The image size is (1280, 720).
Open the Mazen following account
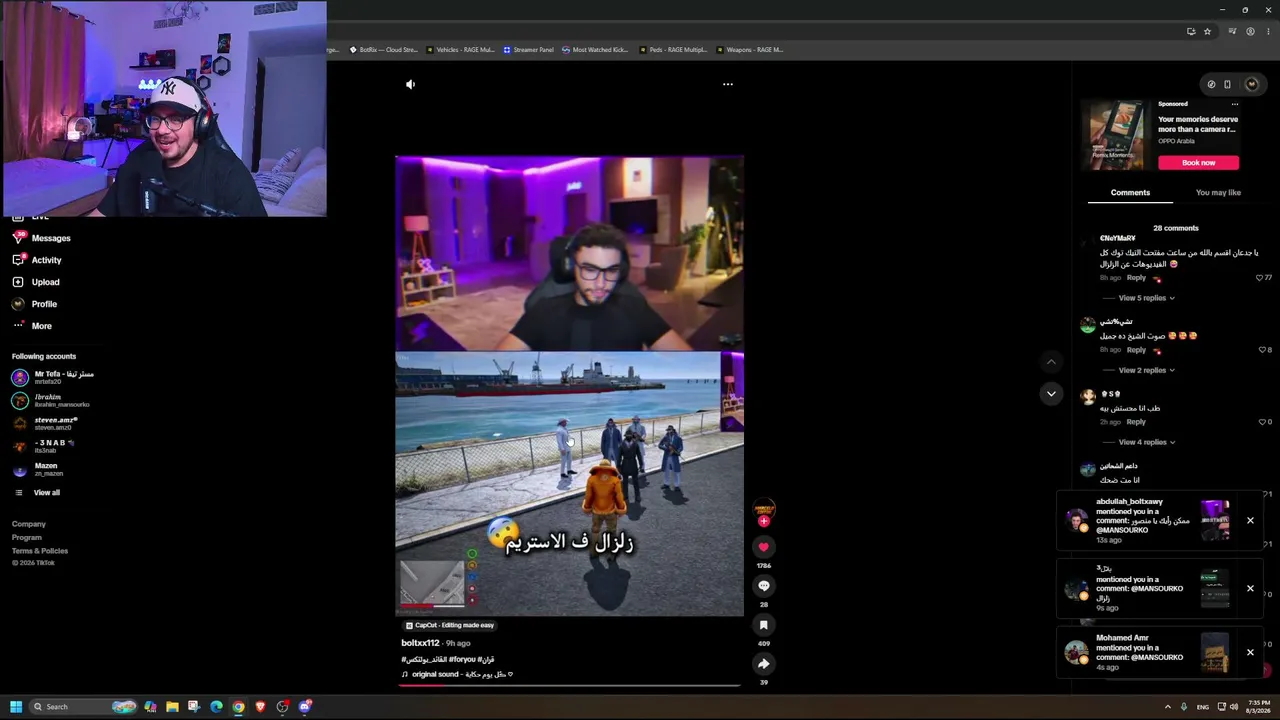(x=38, y=469)
